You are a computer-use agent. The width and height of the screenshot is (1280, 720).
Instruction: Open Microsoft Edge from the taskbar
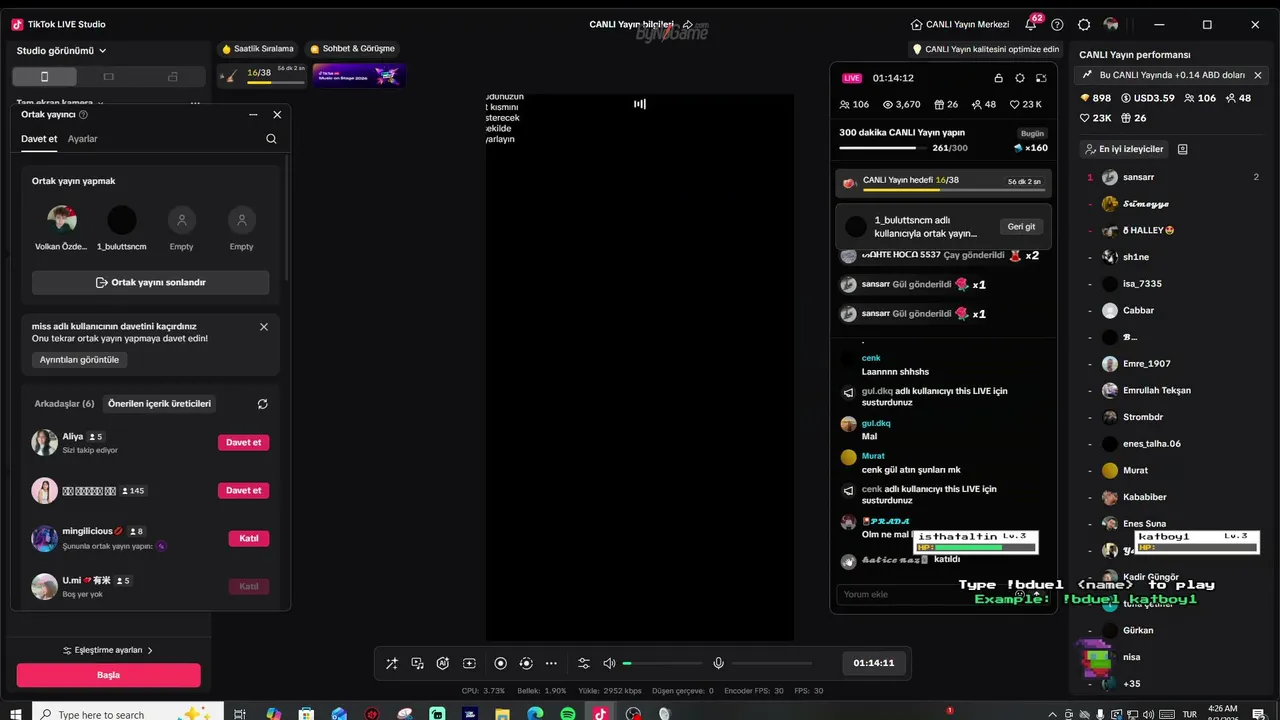[x=535, y=714]
